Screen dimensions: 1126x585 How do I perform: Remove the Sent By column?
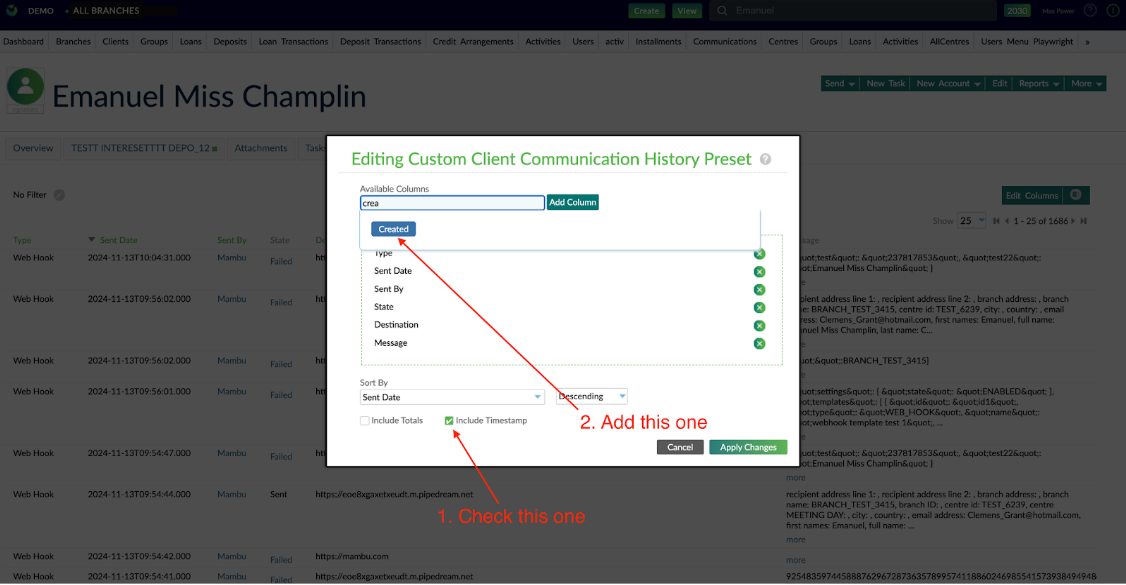[759, 290]
